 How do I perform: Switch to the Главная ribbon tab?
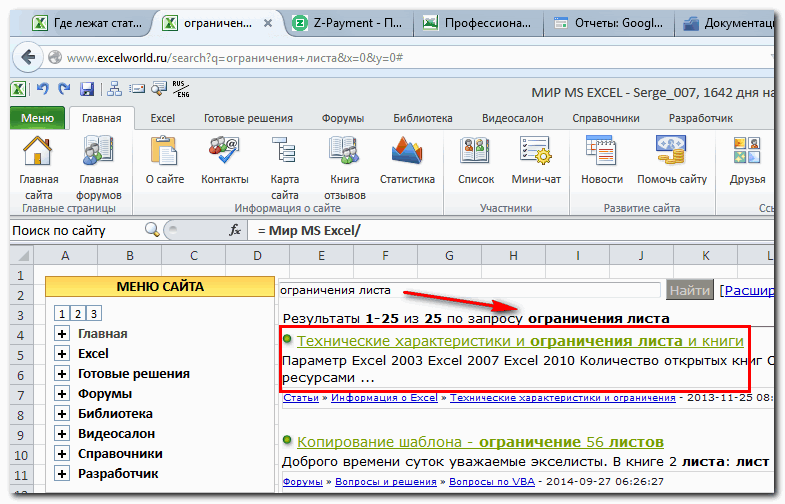(102, 119)
